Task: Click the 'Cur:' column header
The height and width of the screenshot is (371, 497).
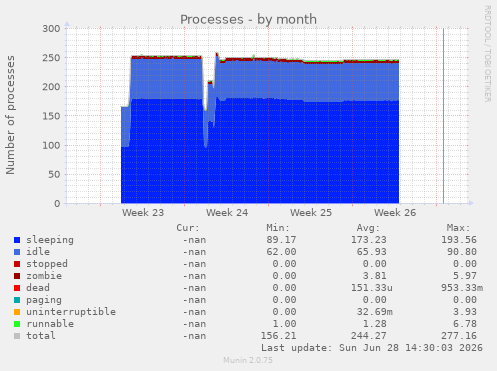Action: [x=188, y=228]
